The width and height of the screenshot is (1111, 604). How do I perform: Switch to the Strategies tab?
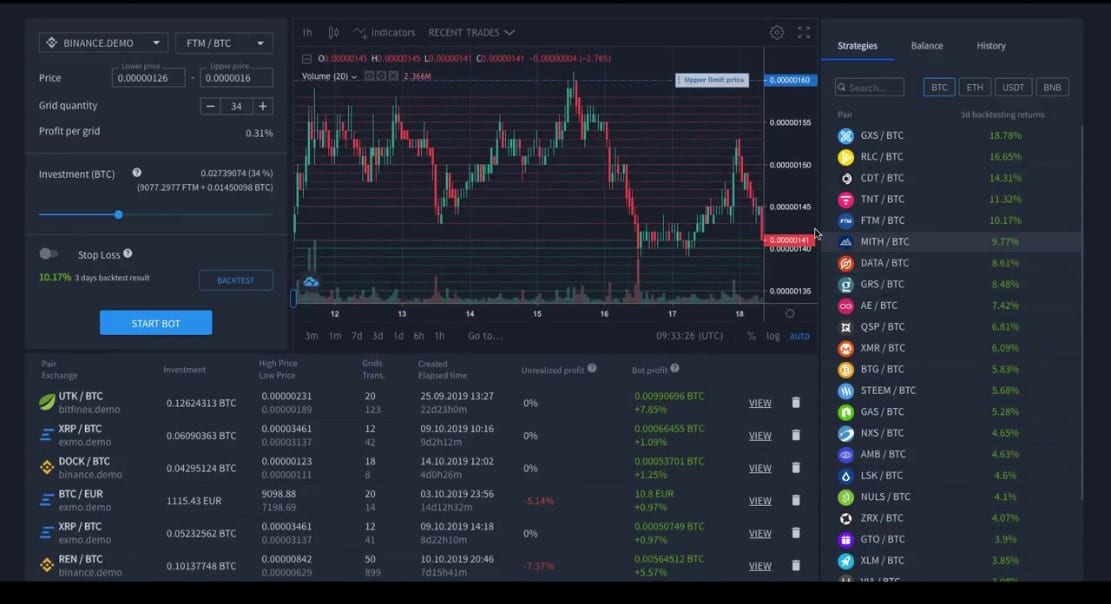click(857, 45)
